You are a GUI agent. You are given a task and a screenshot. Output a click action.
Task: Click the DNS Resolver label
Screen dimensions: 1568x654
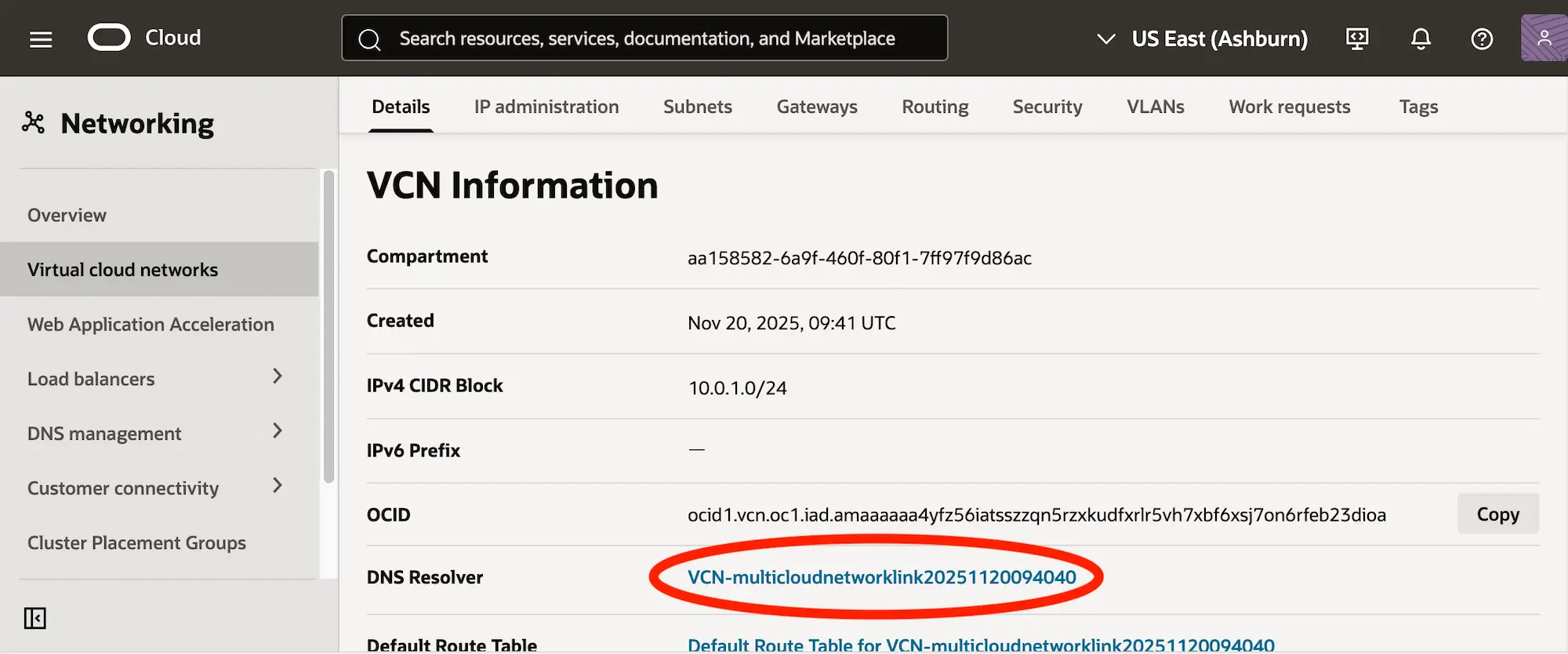(425, 577)
